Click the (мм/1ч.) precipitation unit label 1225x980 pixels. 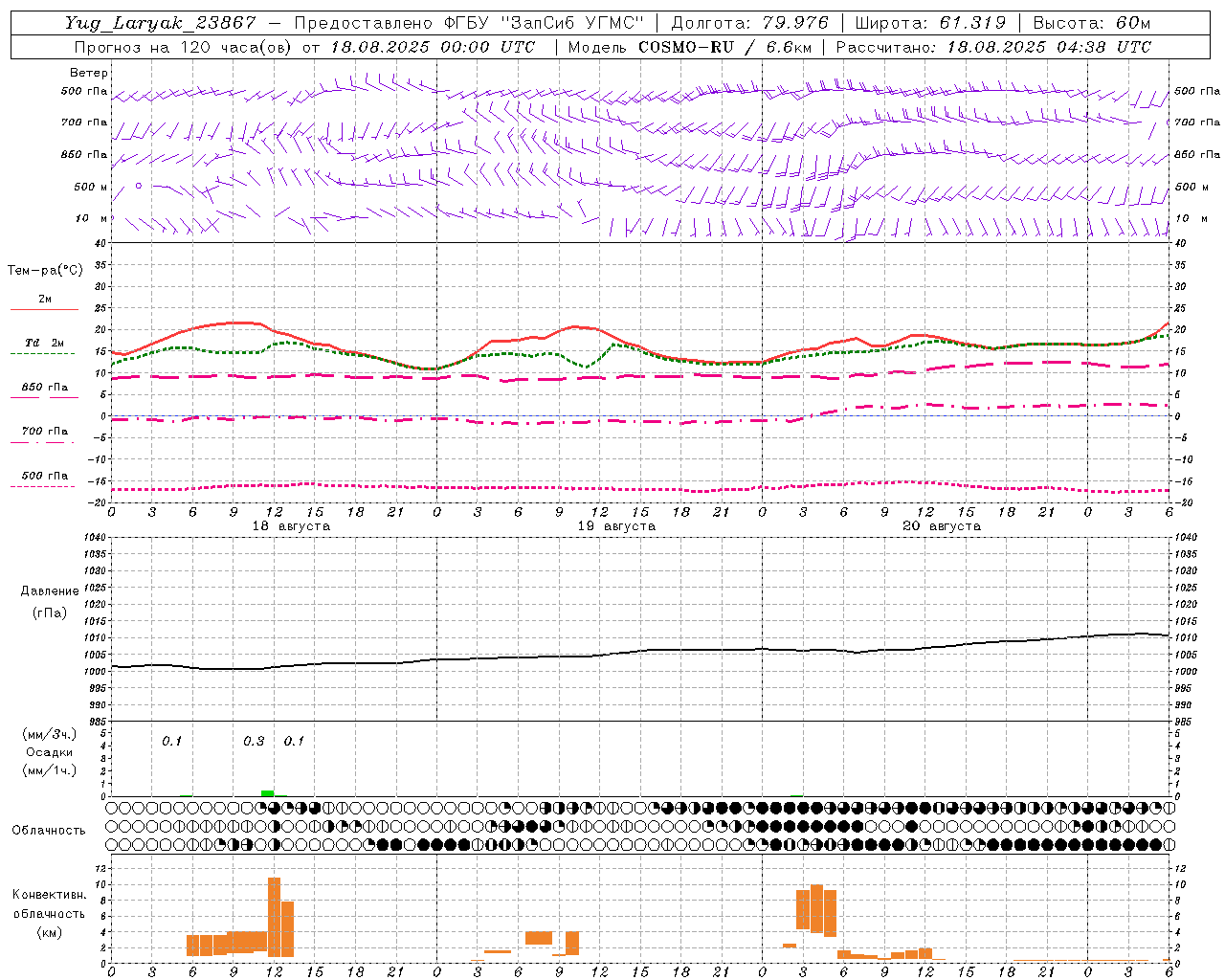pos(49,770)
